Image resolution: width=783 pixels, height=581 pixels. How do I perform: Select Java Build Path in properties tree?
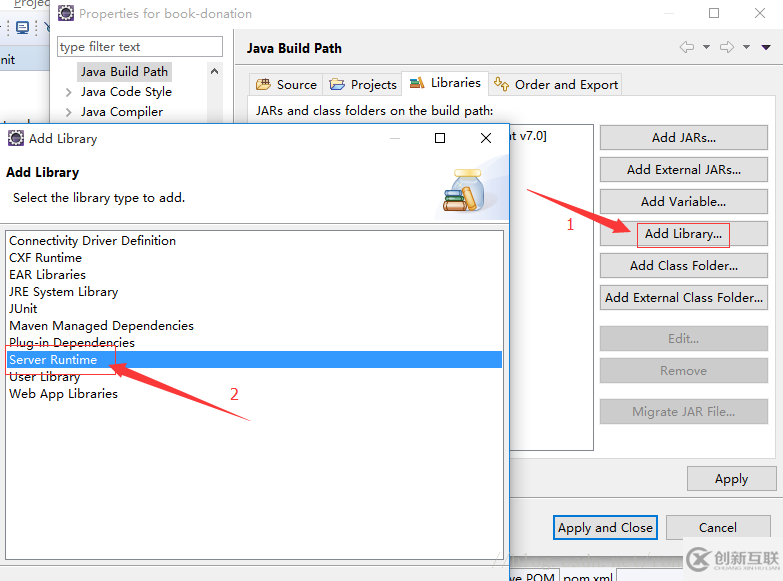coord(124,72)
